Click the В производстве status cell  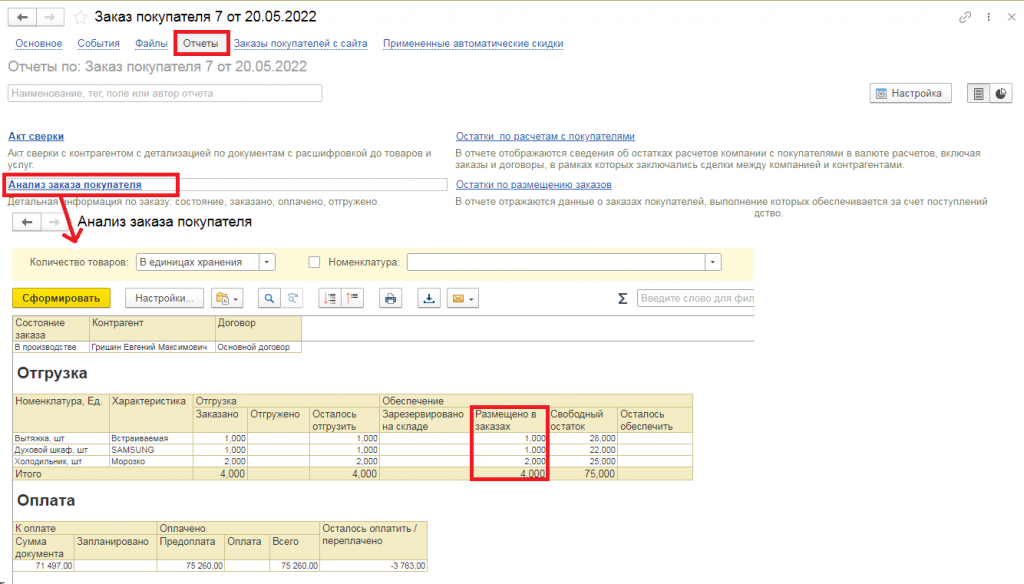click(x=51, y=347)
